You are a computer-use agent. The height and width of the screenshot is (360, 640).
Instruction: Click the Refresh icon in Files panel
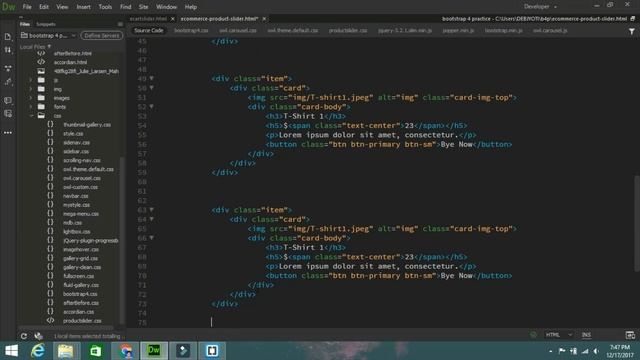24,336
